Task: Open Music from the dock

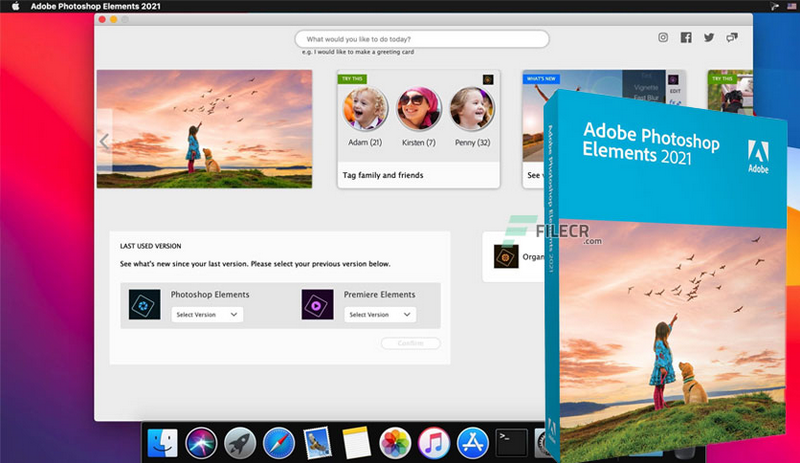Action: [434, 443]
